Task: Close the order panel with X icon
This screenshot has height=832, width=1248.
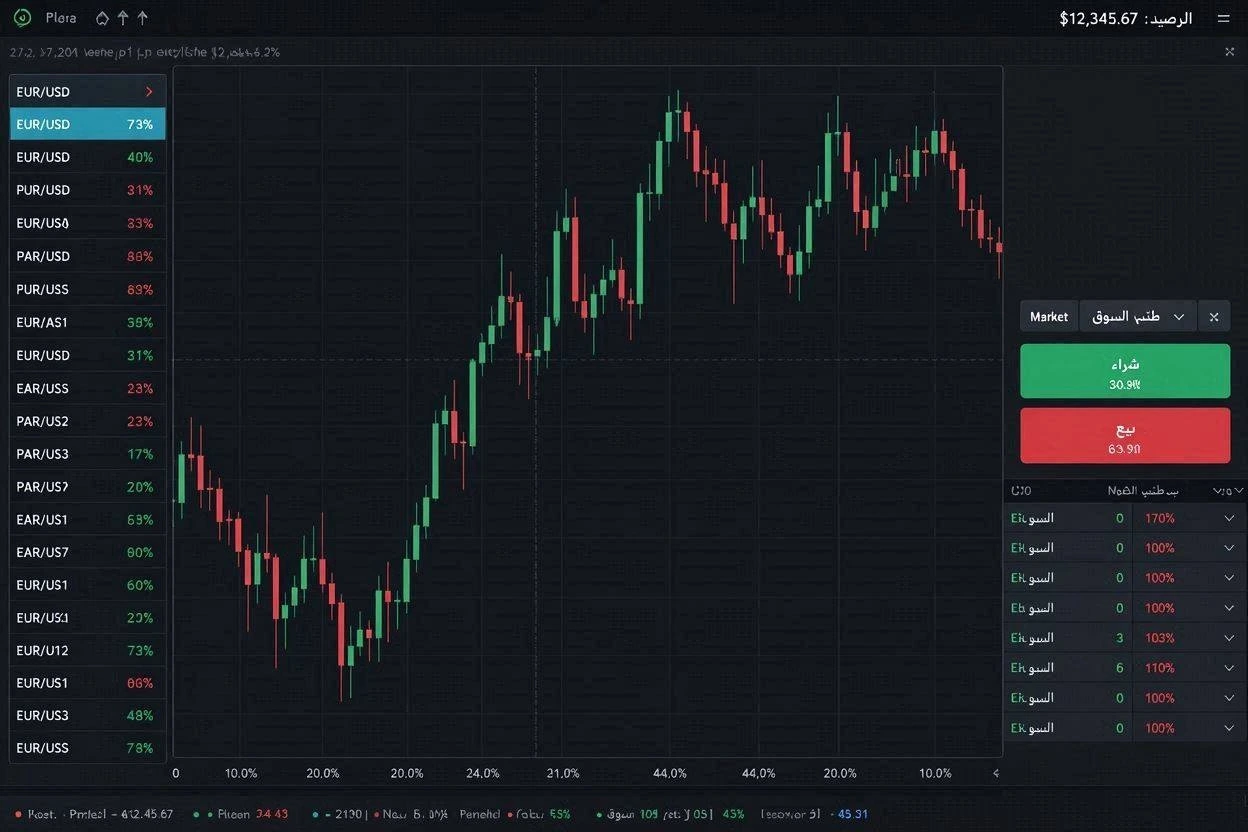Action: [x=1214, y=317]
